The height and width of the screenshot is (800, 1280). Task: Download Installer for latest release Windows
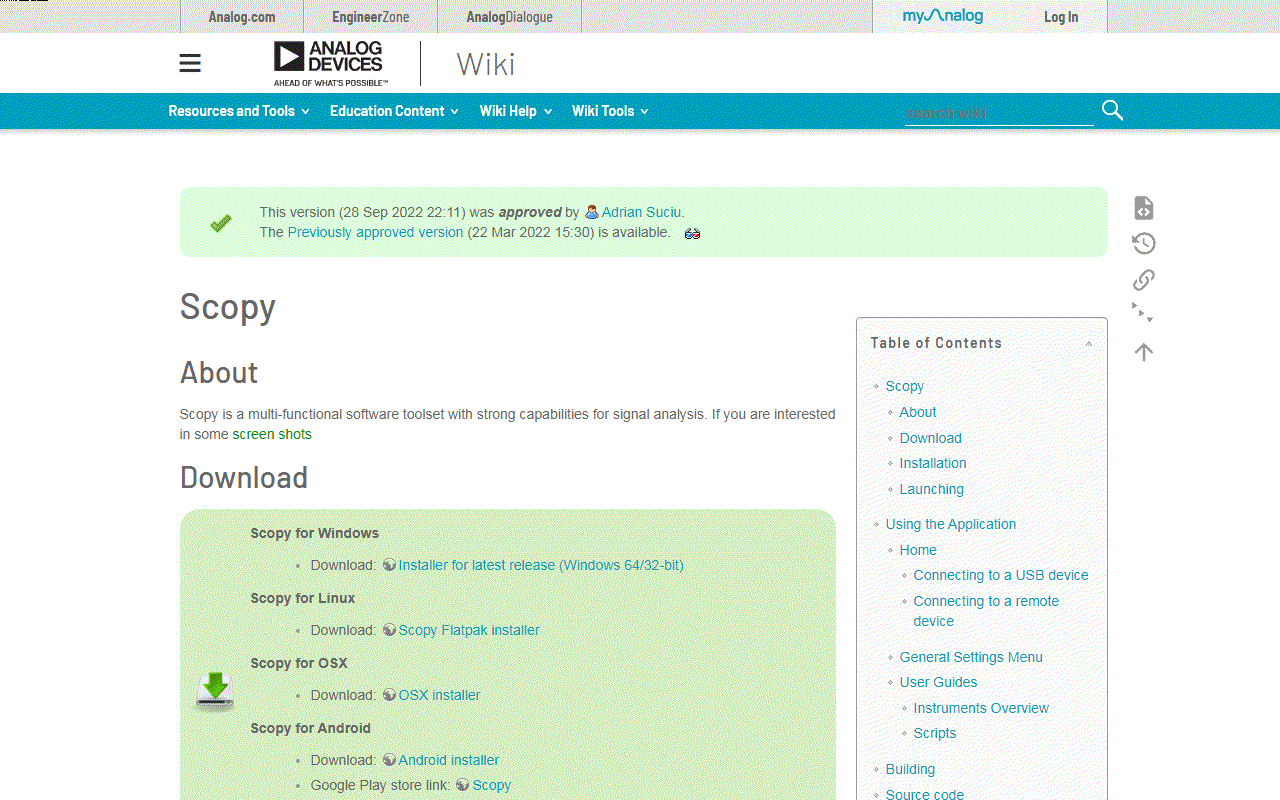[541, 565]
